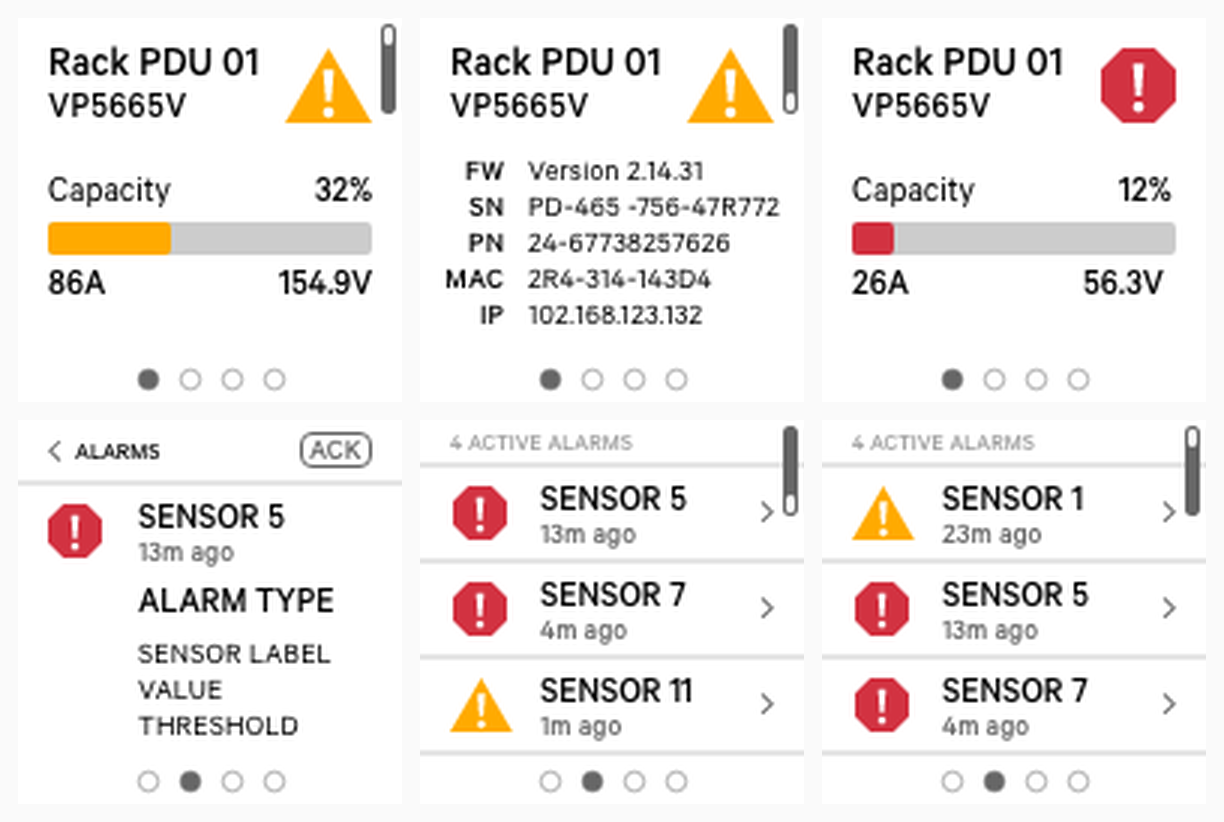This screenshot has height=822, width=1224.
Task: Select third page dot under 26A capacity card
Action: pyautogui.click(x=1036, y=380)
